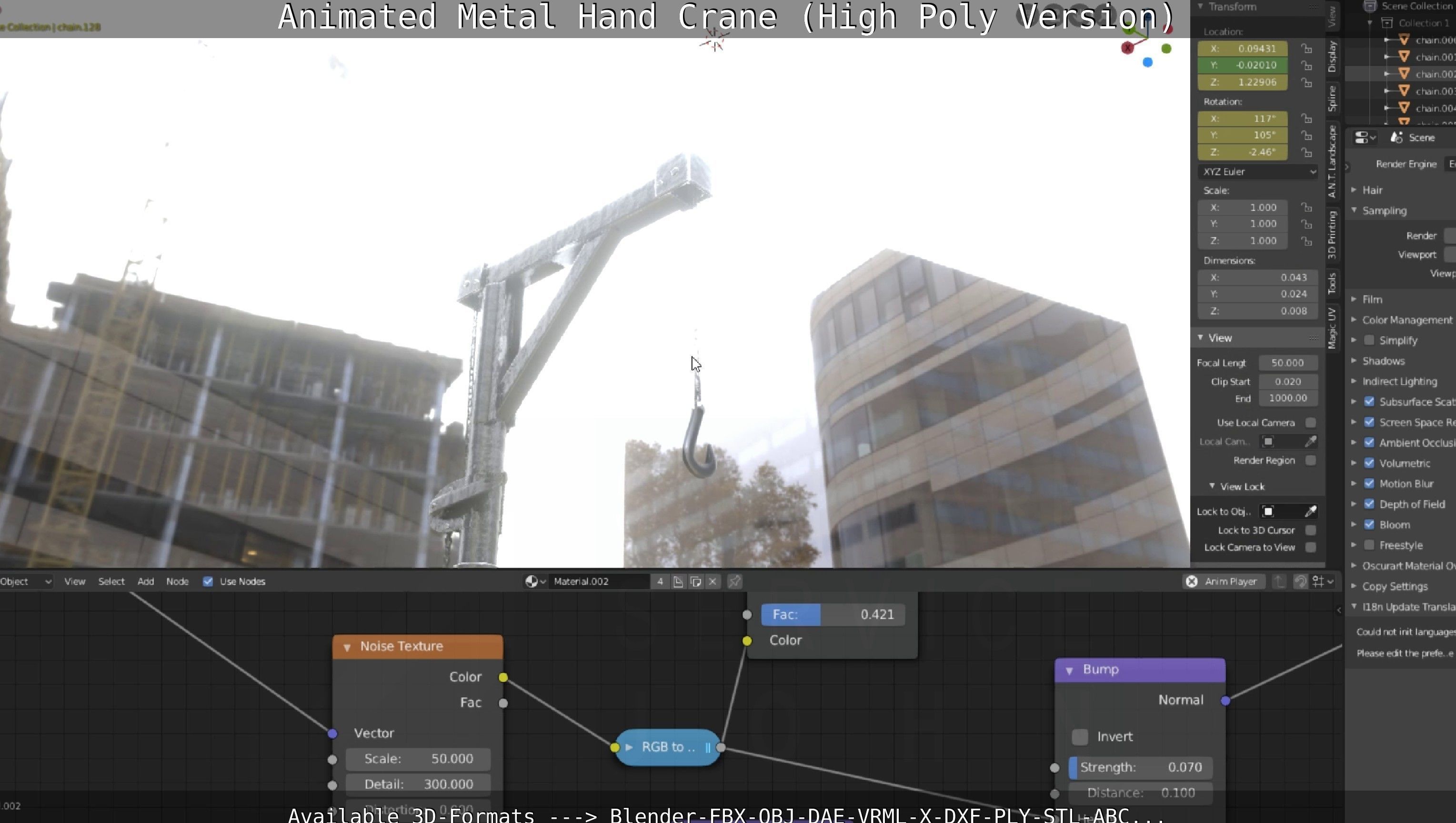Click the fake user icon beside material count
This screenshot has width=1456, height=823.
tap(678, 581)
